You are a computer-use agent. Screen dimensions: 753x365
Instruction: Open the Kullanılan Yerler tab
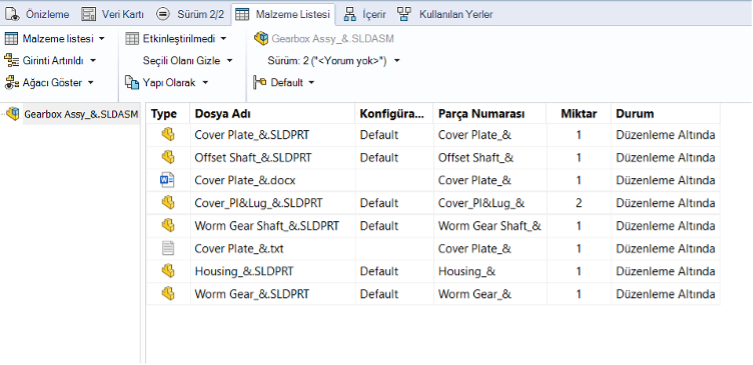point(445,14)
